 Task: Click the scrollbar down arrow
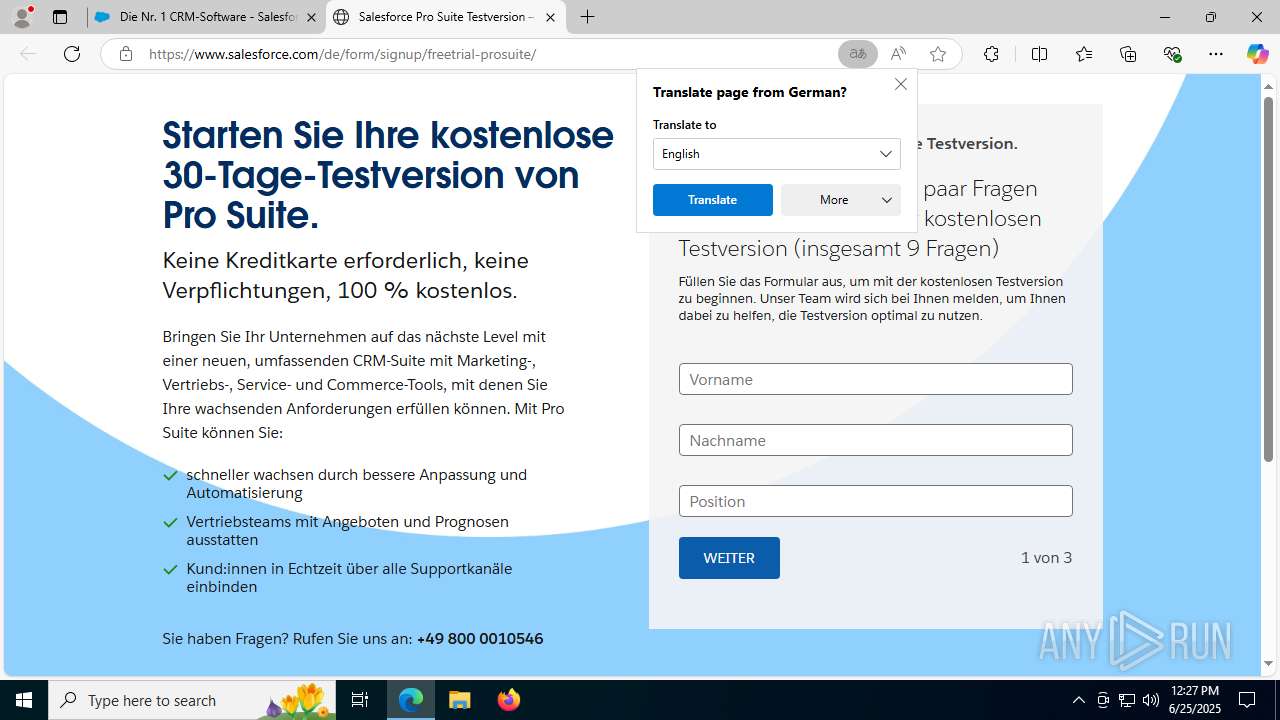tap(1269, 664)
